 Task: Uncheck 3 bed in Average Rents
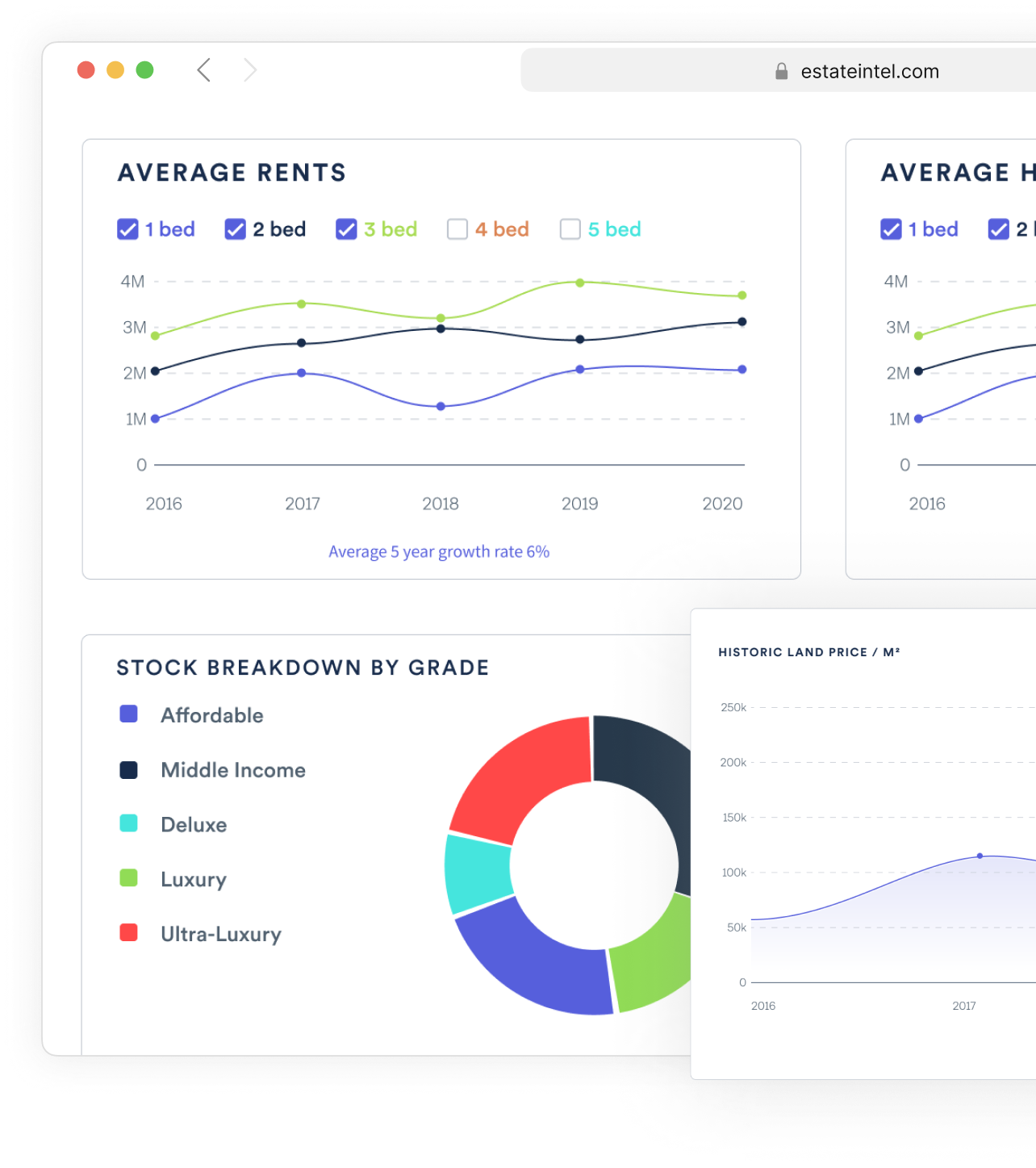click(346, 229)
